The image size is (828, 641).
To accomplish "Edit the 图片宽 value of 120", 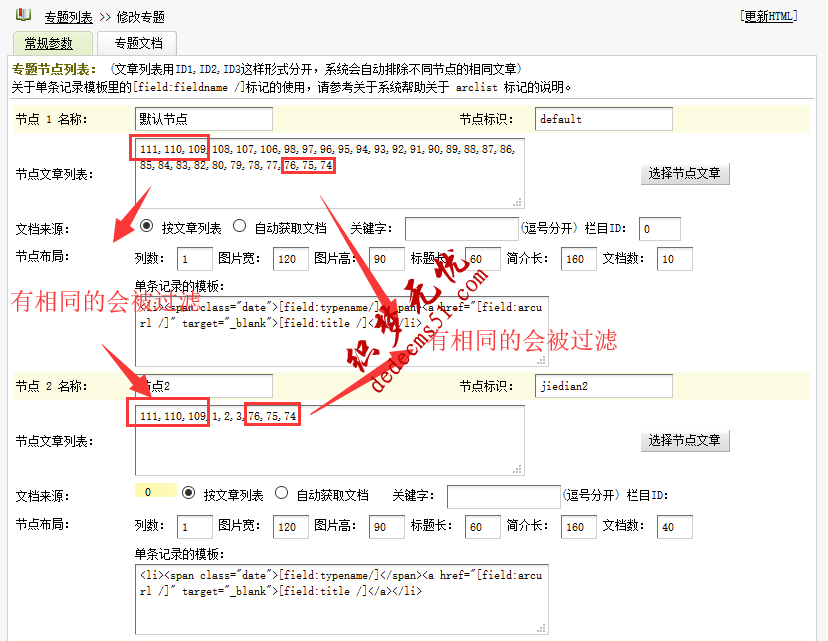I will [290, 258].
